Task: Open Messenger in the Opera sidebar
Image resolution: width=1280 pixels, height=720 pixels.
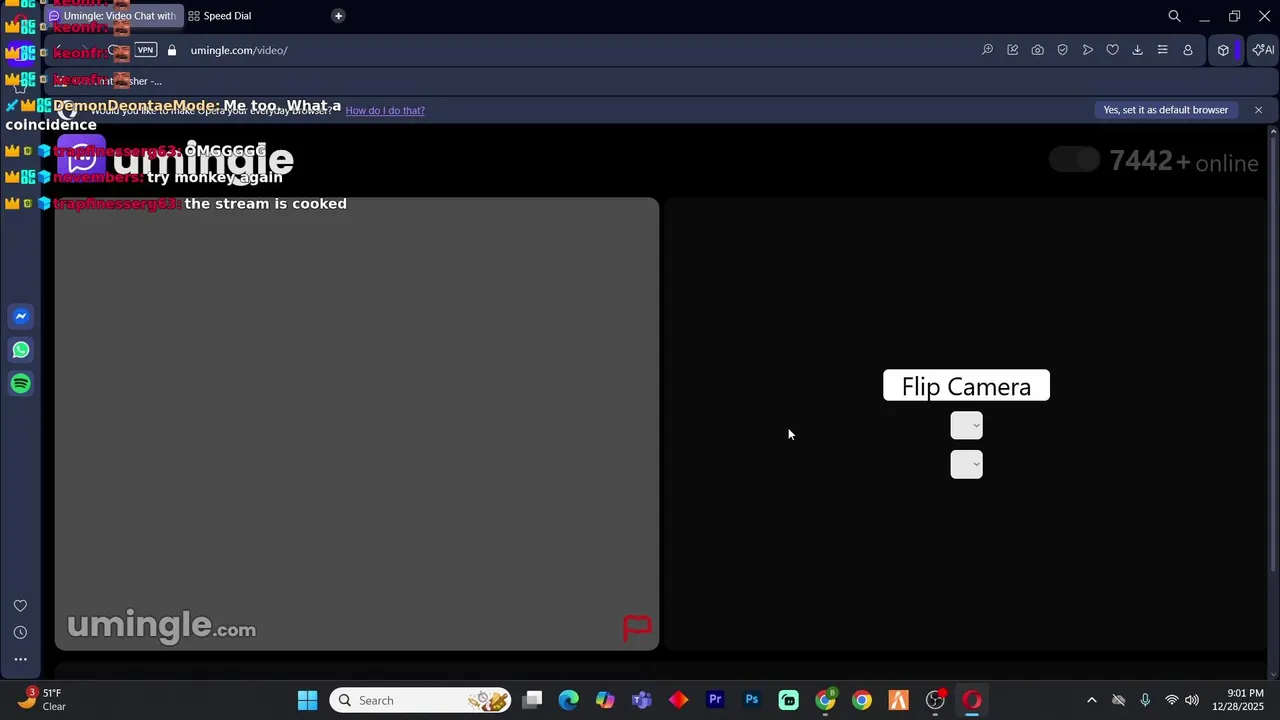Action: click(x=21, y=316)
